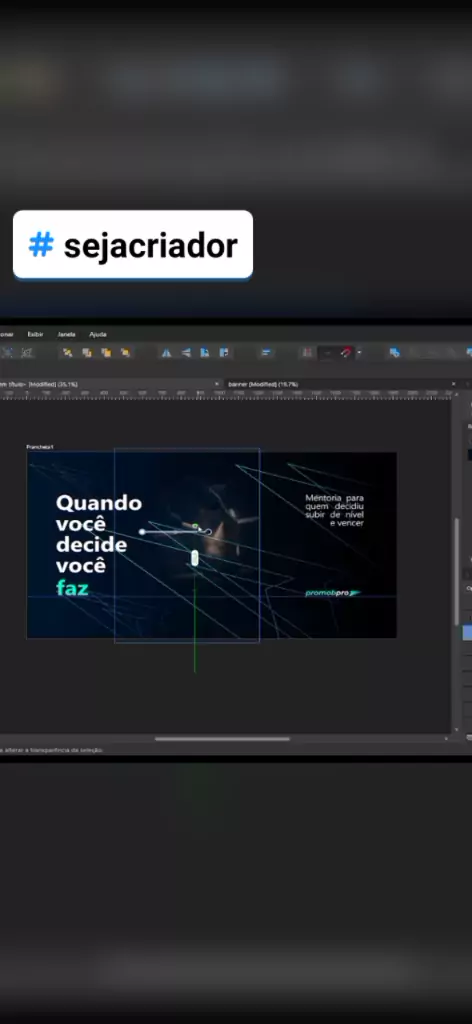472x1024 pixels.
Task: Click the horizontal scrollbar below the canvas
Action: (222, 739)
